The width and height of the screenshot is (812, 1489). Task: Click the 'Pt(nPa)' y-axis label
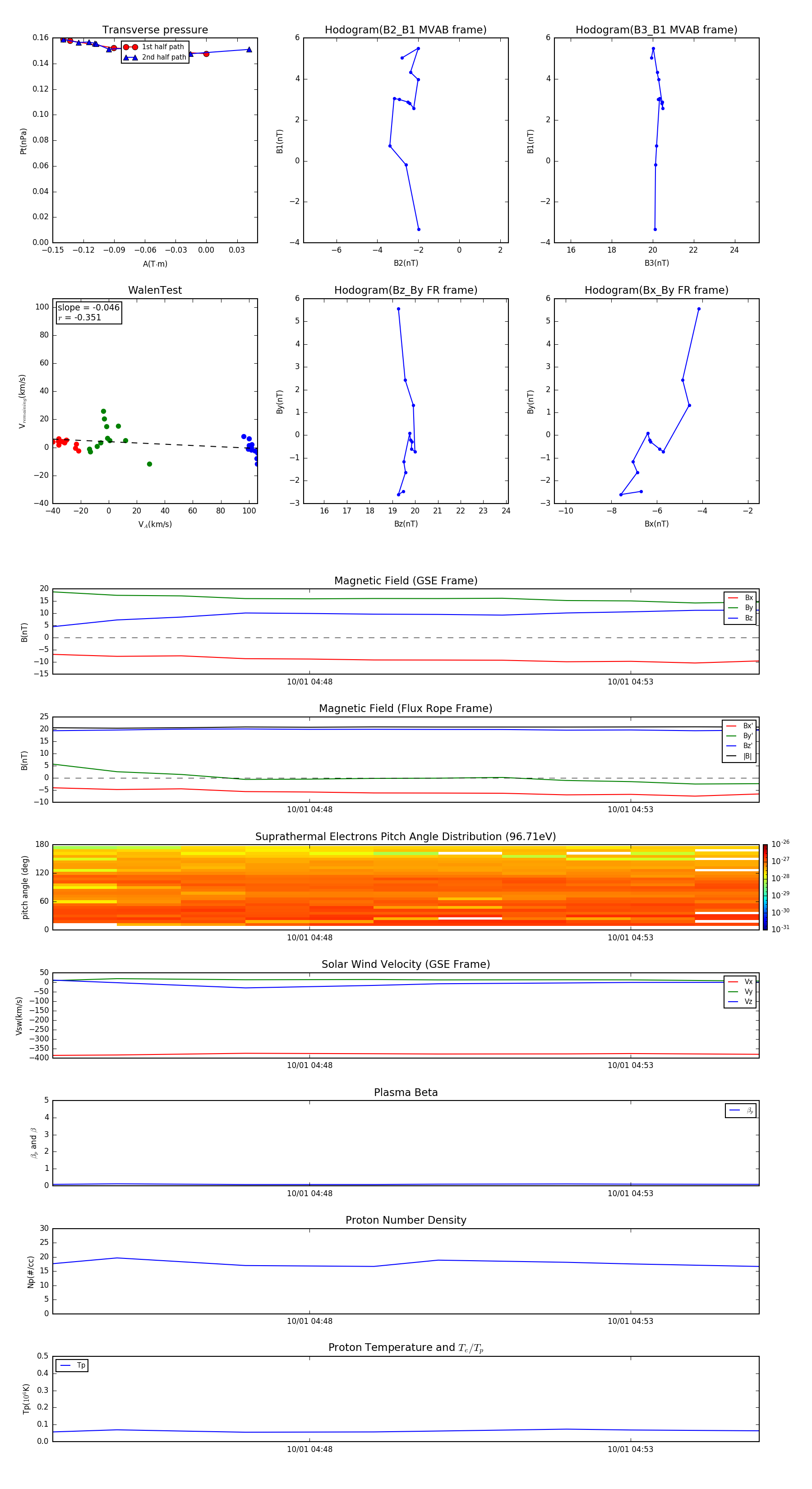(x=24, y=141)
